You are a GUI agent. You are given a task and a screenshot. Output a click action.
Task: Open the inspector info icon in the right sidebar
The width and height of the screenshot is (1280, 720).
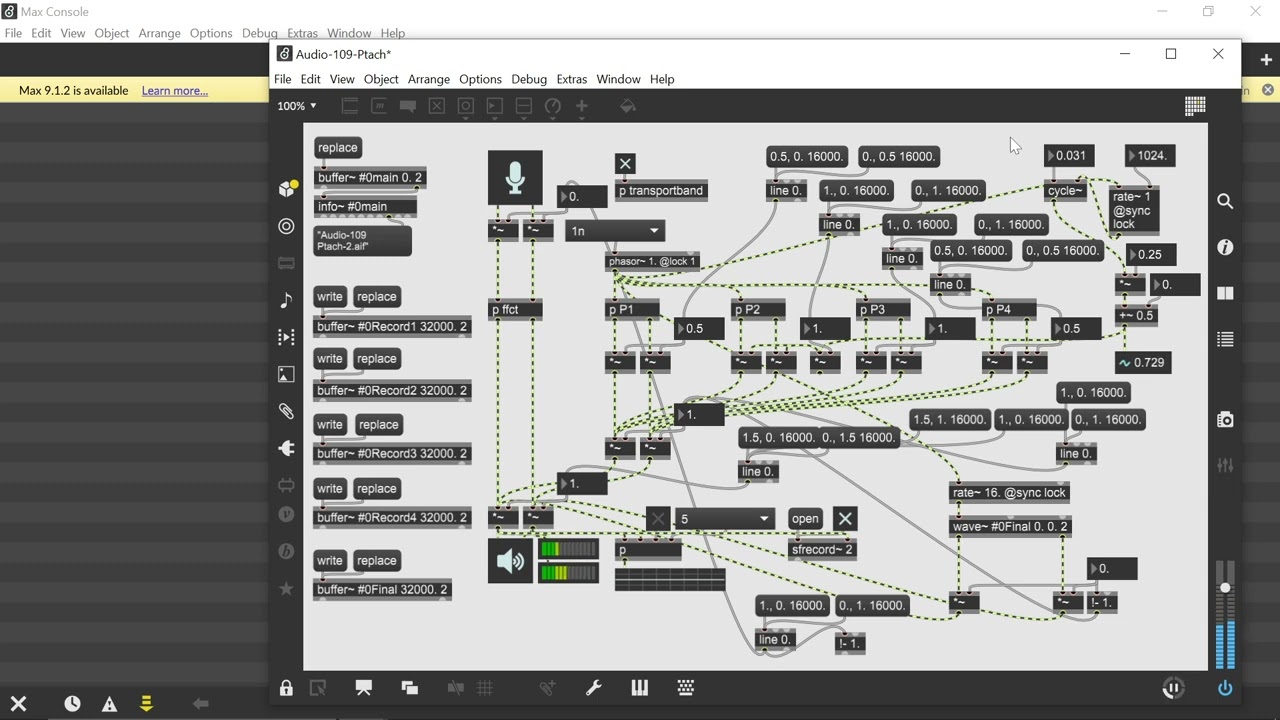[1225, 247]
